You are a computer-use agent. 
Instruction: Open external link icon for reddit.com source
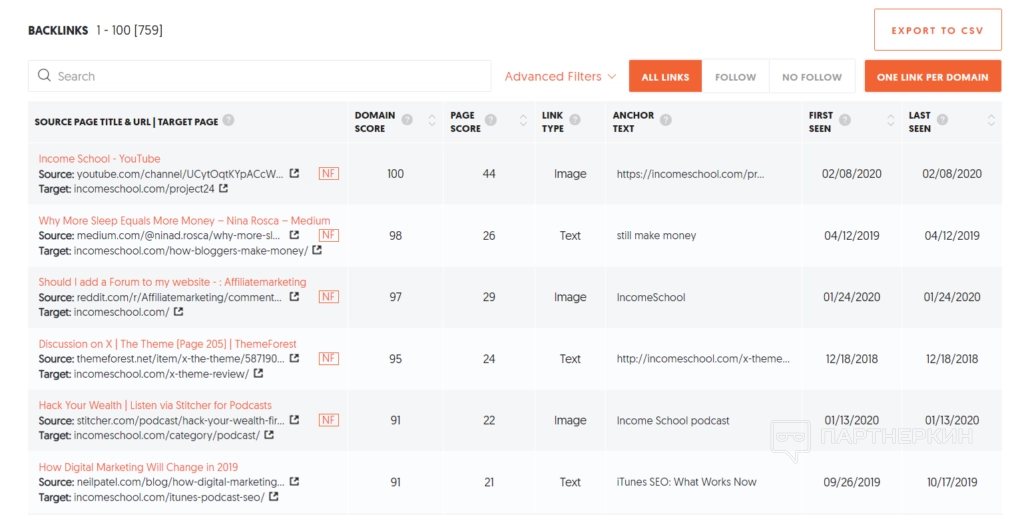coord(294,297)
